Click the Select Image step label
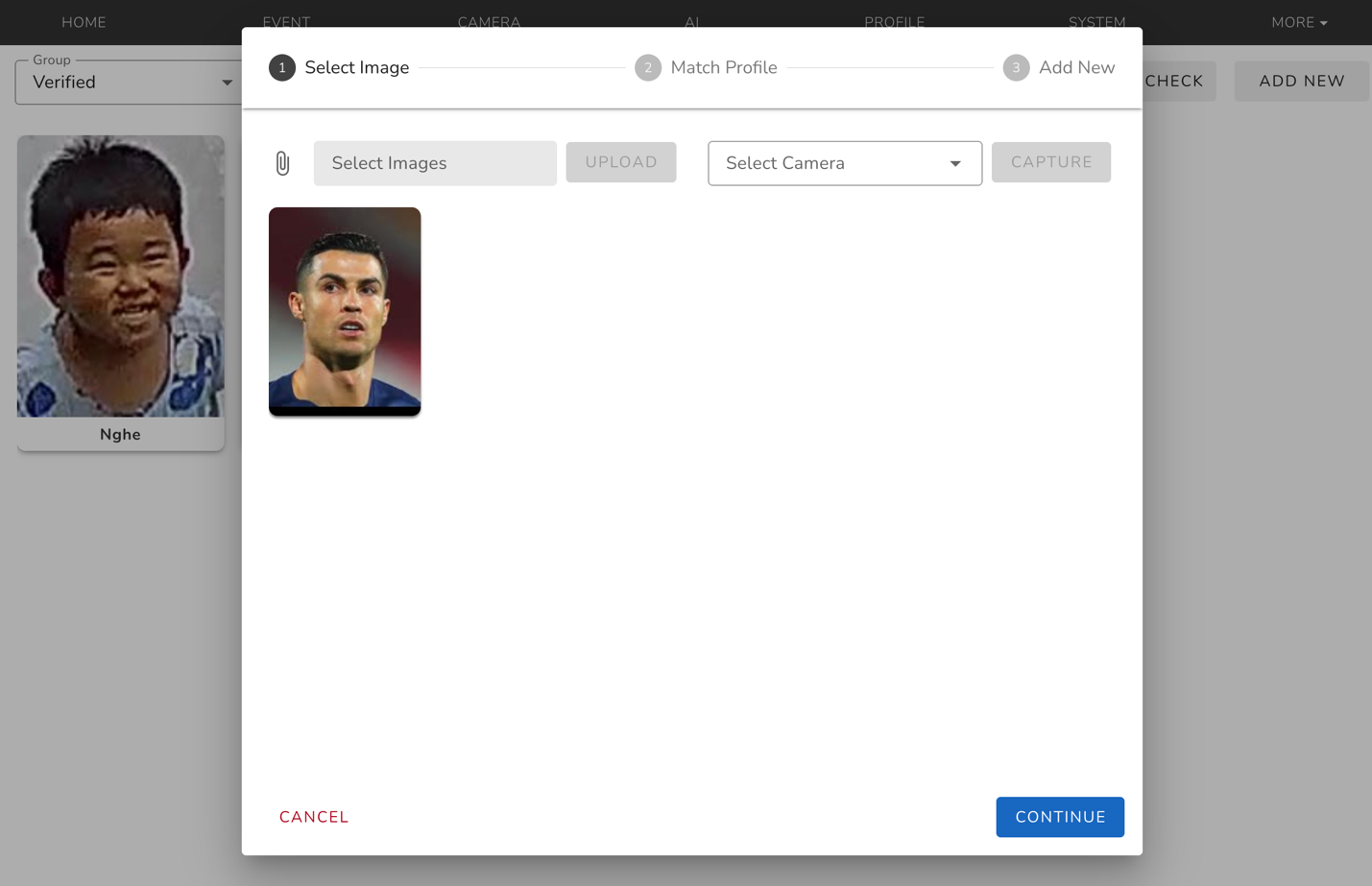The height and width of the screenshot is (886, 1372). 356,68
